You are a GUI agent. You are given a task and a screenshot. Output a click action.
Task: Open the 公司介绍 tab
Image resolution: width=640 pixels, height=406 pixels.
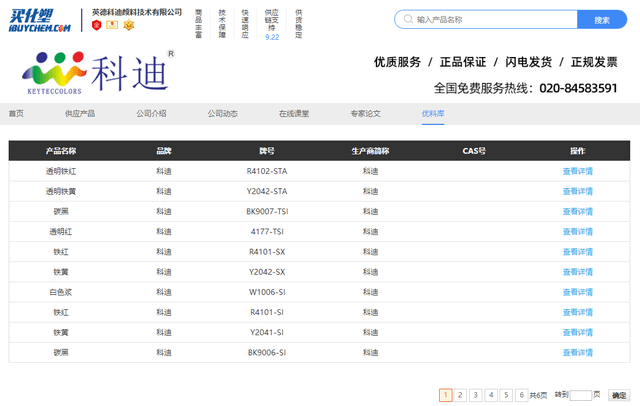(x=151, y=113)
